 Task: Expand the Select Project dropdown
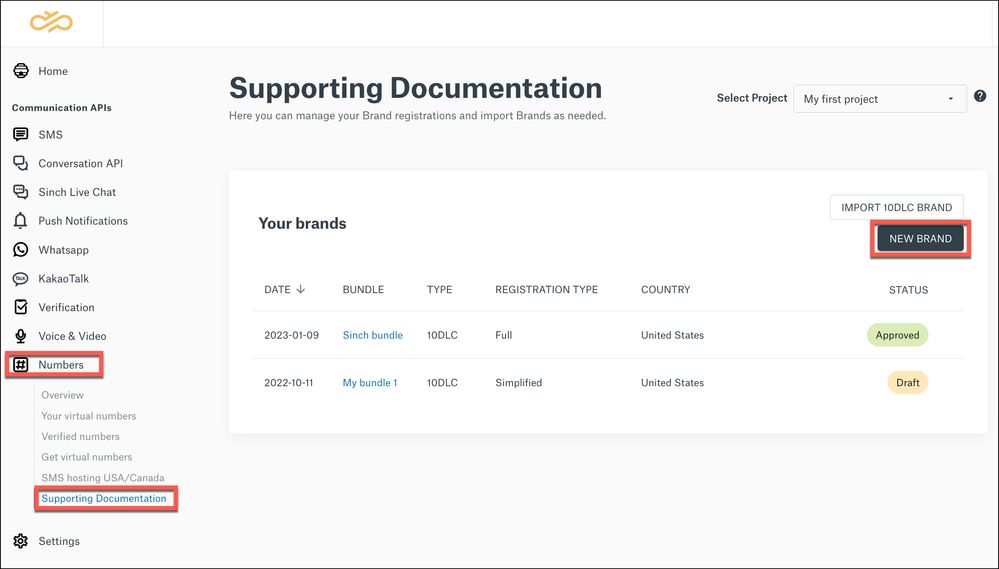pos(879,99)
